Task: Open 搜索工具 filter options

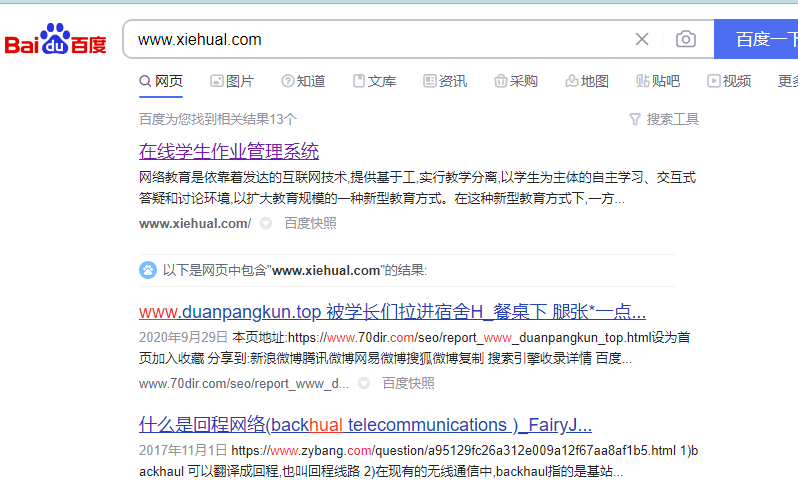Action: [x=664, y=119]
